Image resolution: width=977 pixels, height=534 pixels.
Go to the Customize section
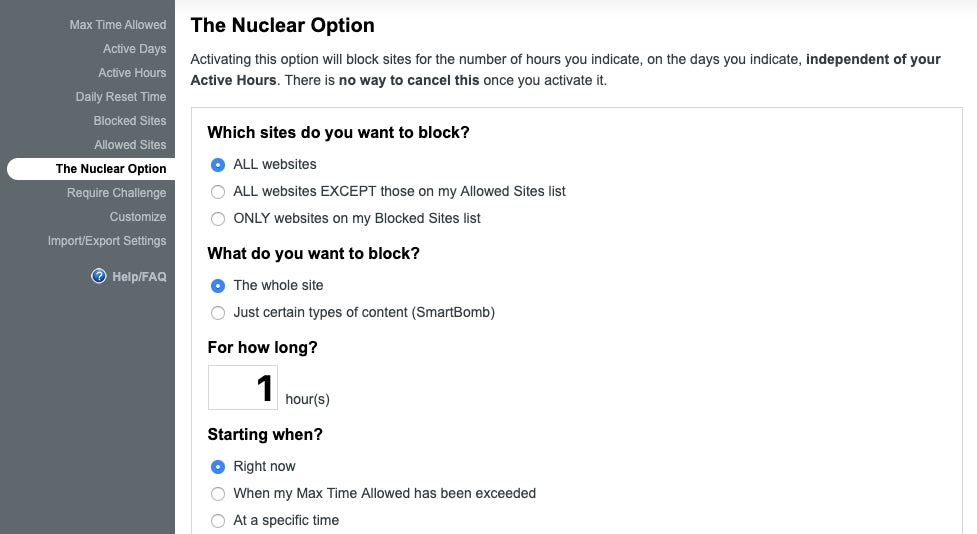(x=138, y=217)
